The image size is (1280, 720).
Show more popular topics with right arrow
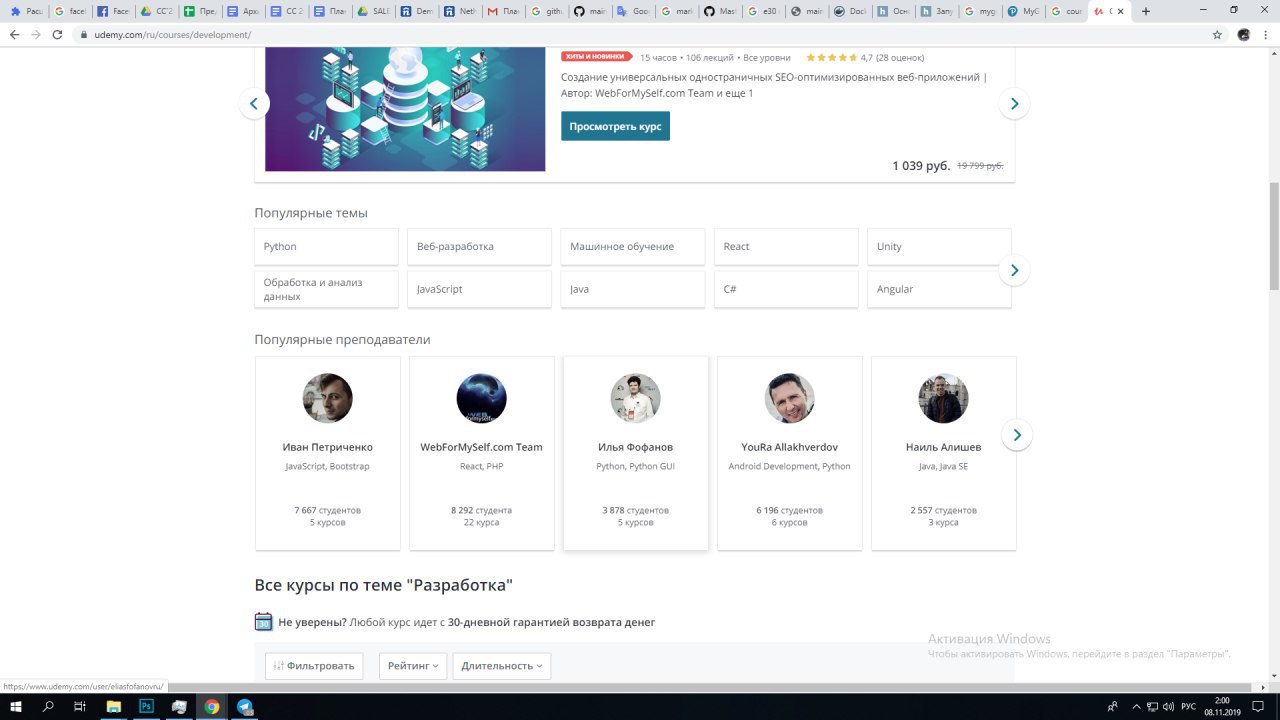point(1014,270)
